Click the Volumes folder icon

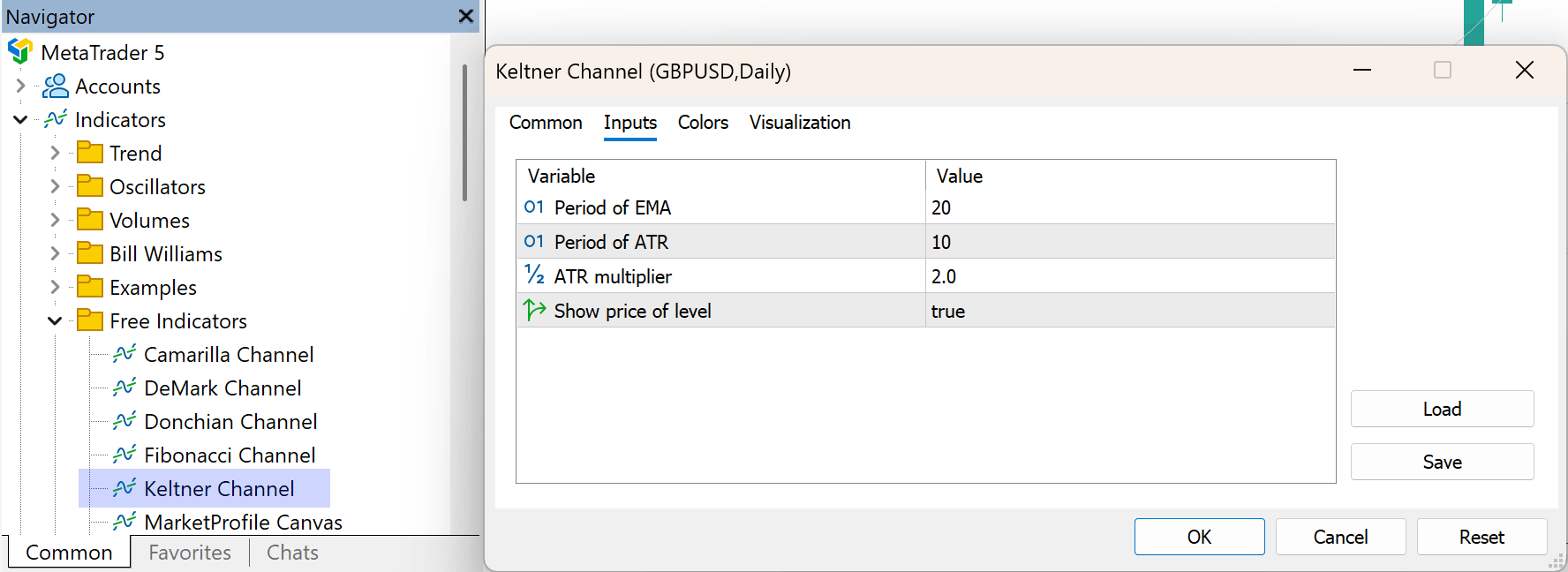tap(90, 220)
